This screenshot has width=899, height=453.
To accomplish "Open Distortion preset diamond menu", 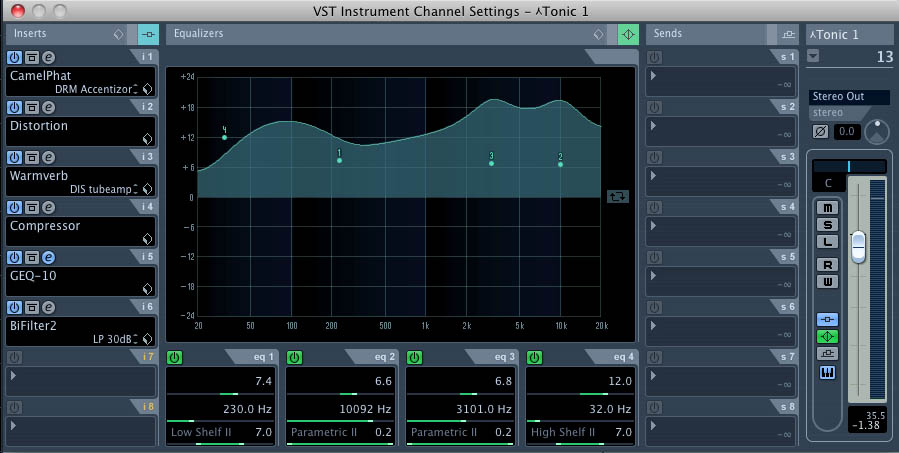I will [147, 139].
